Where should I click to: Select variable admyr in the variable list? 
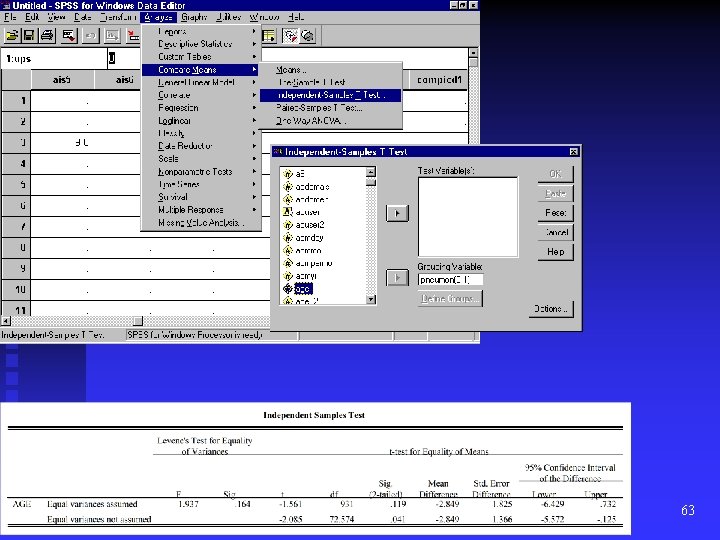[300, 276]
